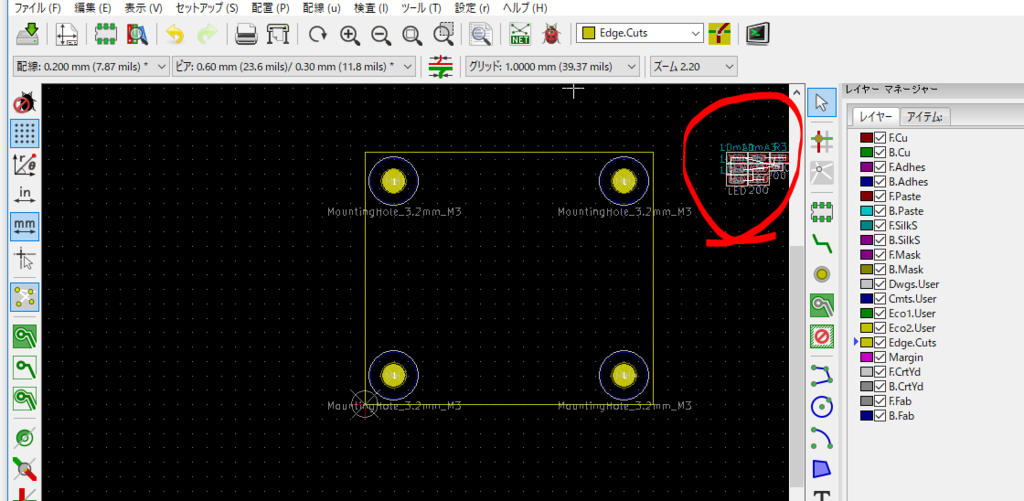Switch units to inches
Viewport: 1024px width, 501px height.
[25, 194]
